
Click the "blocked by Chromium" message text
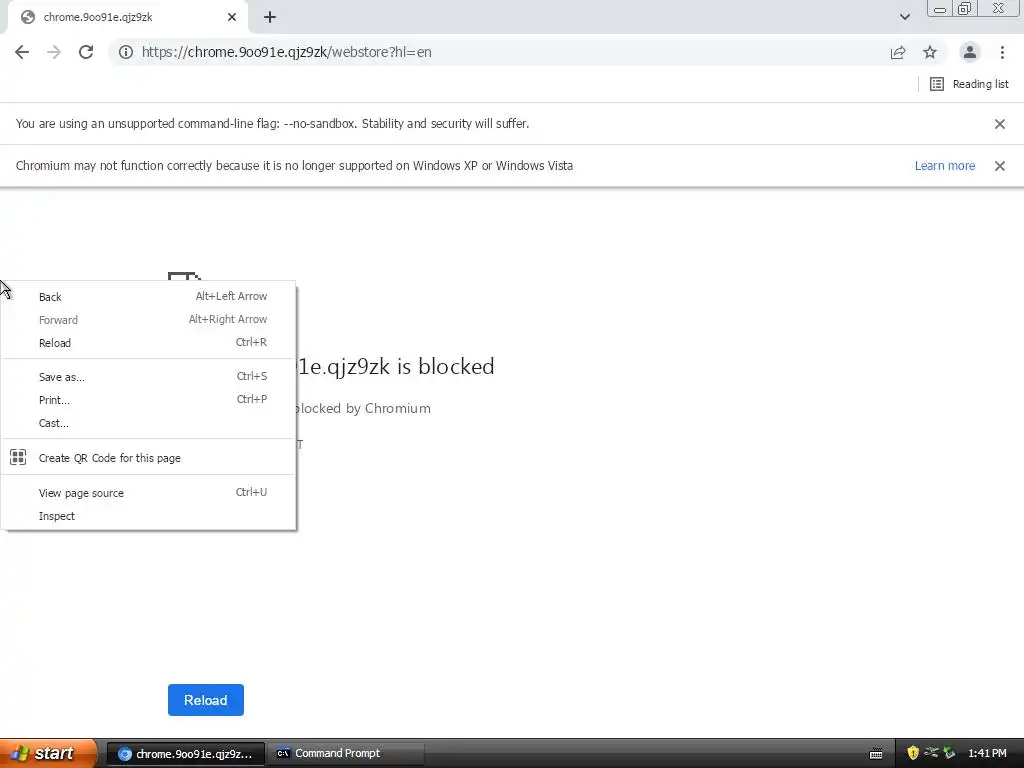362,408
